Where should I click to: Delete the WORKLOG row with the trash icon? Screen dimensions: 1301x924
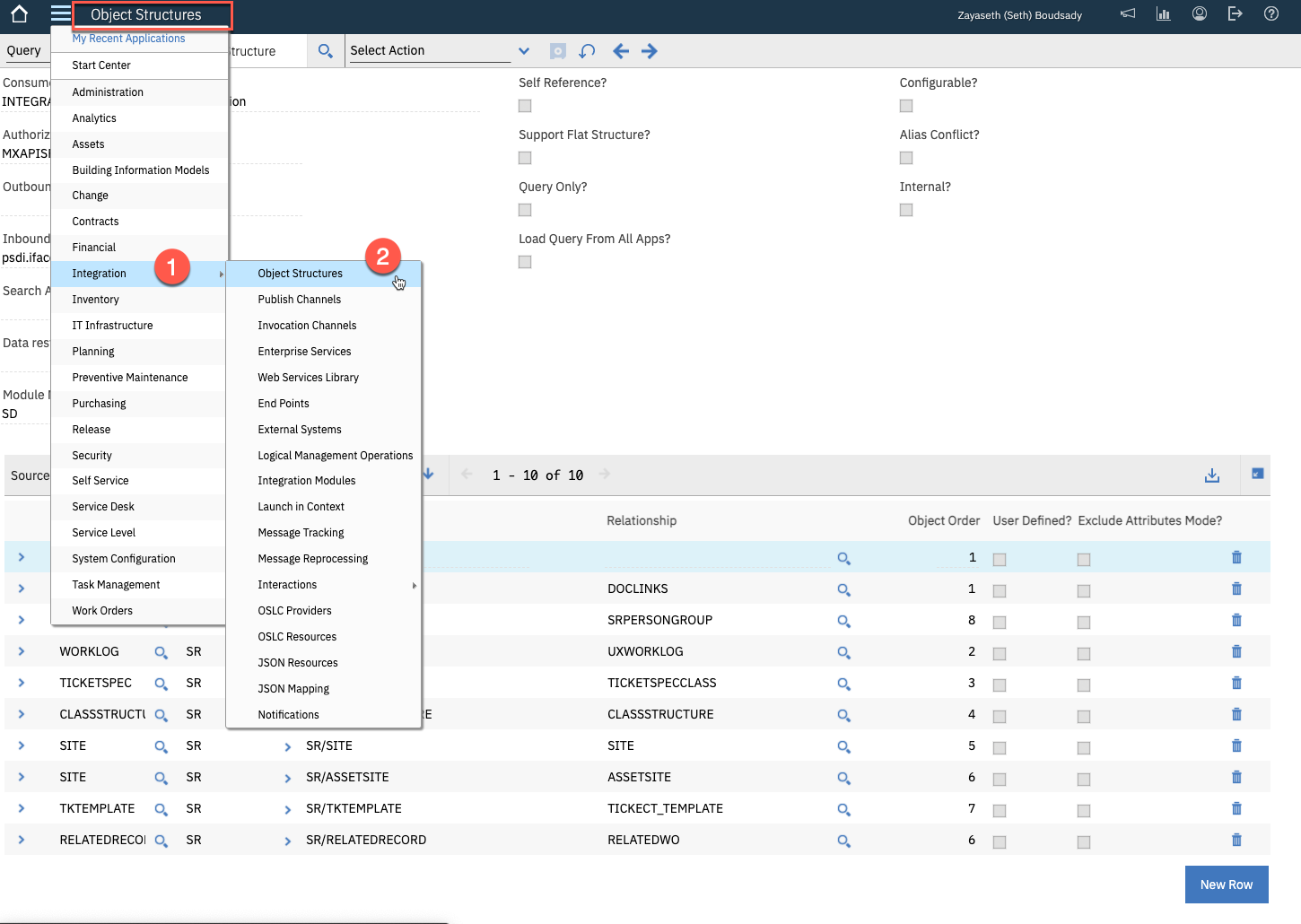click(1236, 651)
